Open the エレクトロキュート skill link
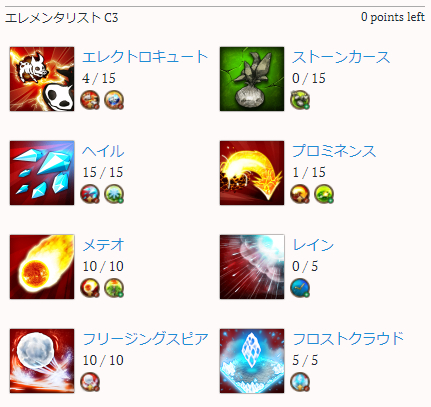The image size is (431, 407). 145,57
